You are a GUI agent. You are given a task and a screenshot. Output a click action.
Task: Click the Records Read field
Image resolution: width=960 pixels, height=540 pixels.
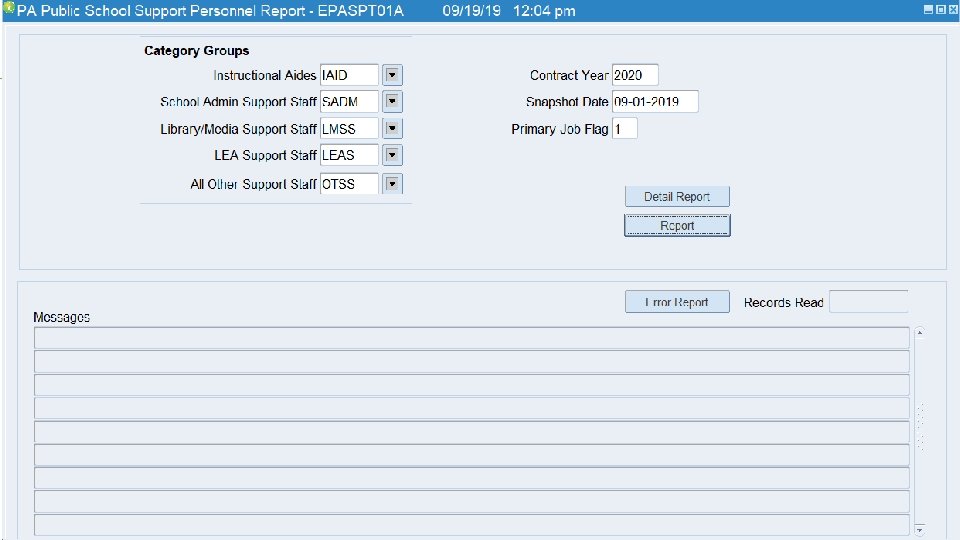tap(868, 302)
